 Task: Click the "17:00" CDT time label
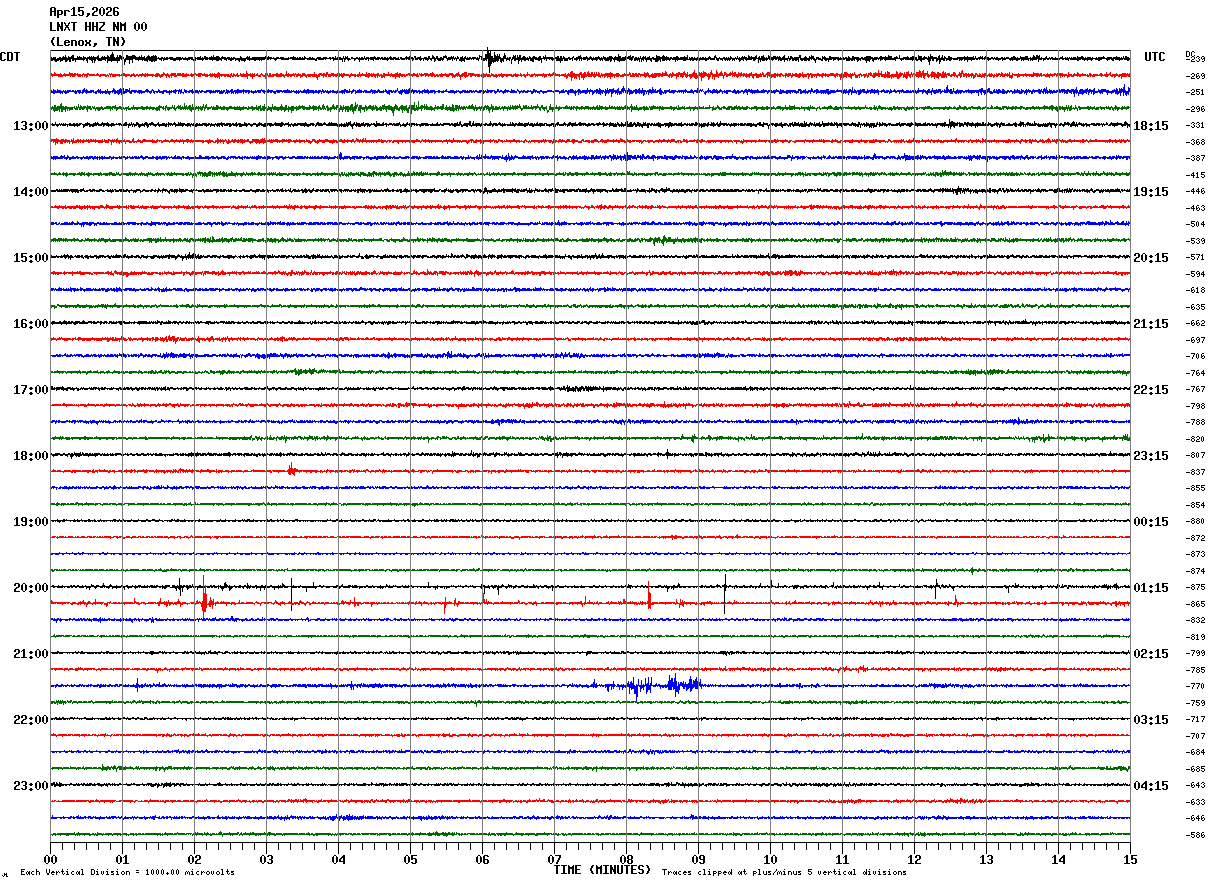point(31,390)
